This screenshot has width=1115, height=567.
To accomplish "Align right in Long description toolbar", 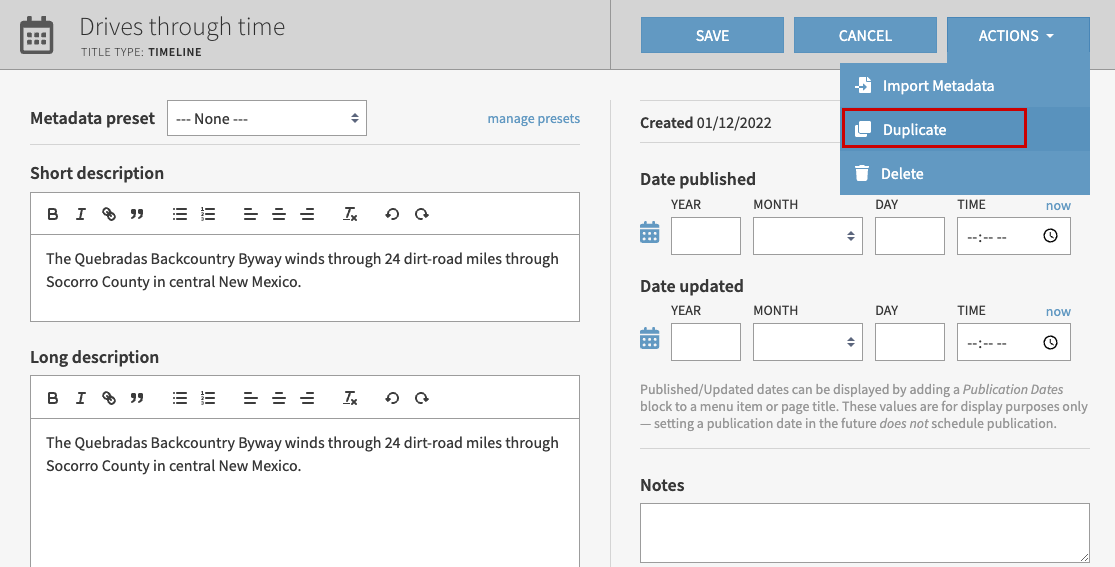I will coord(307,398).
